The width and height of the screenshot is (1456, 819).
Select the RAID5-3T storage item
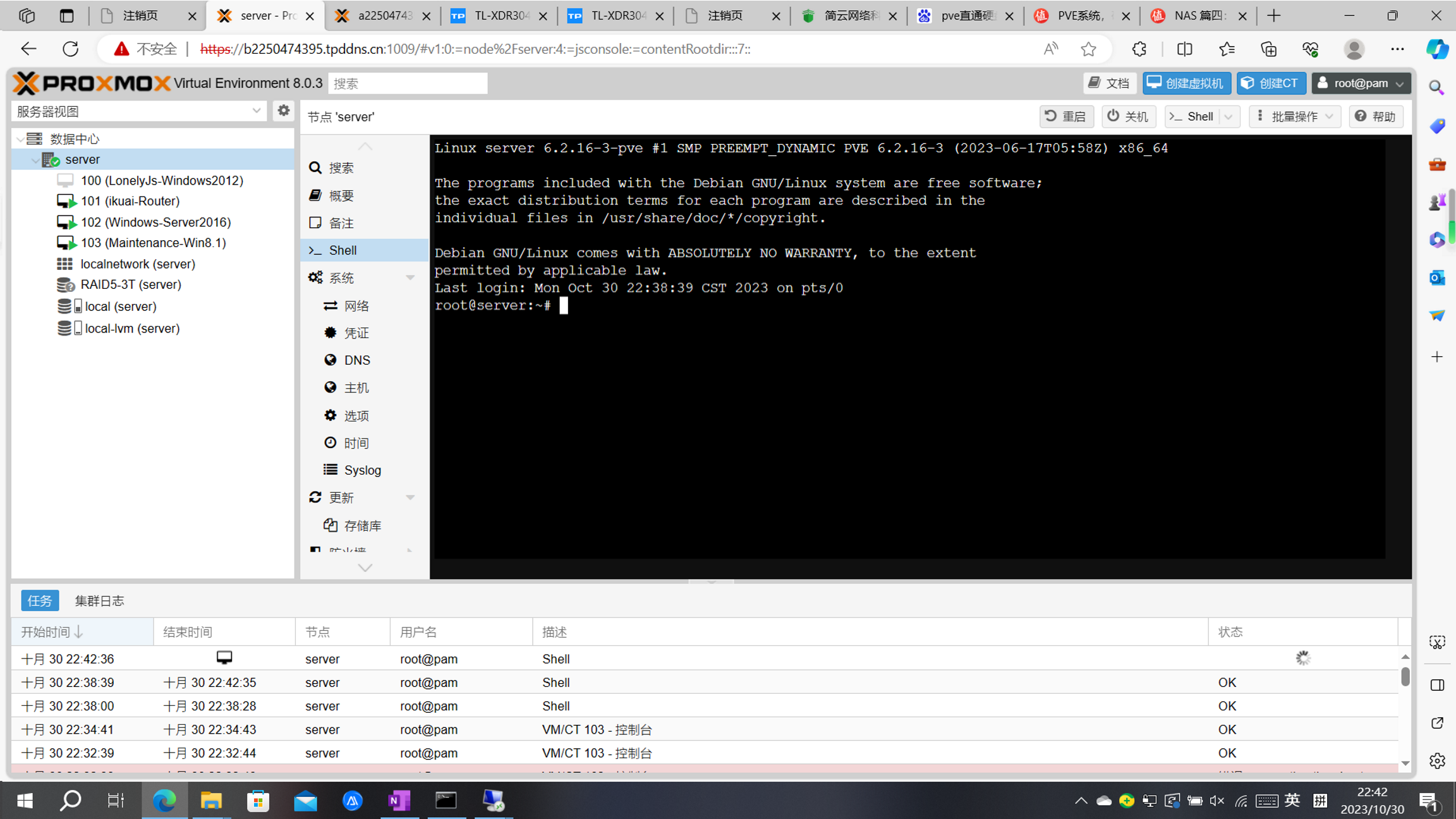tap(130, 284)
